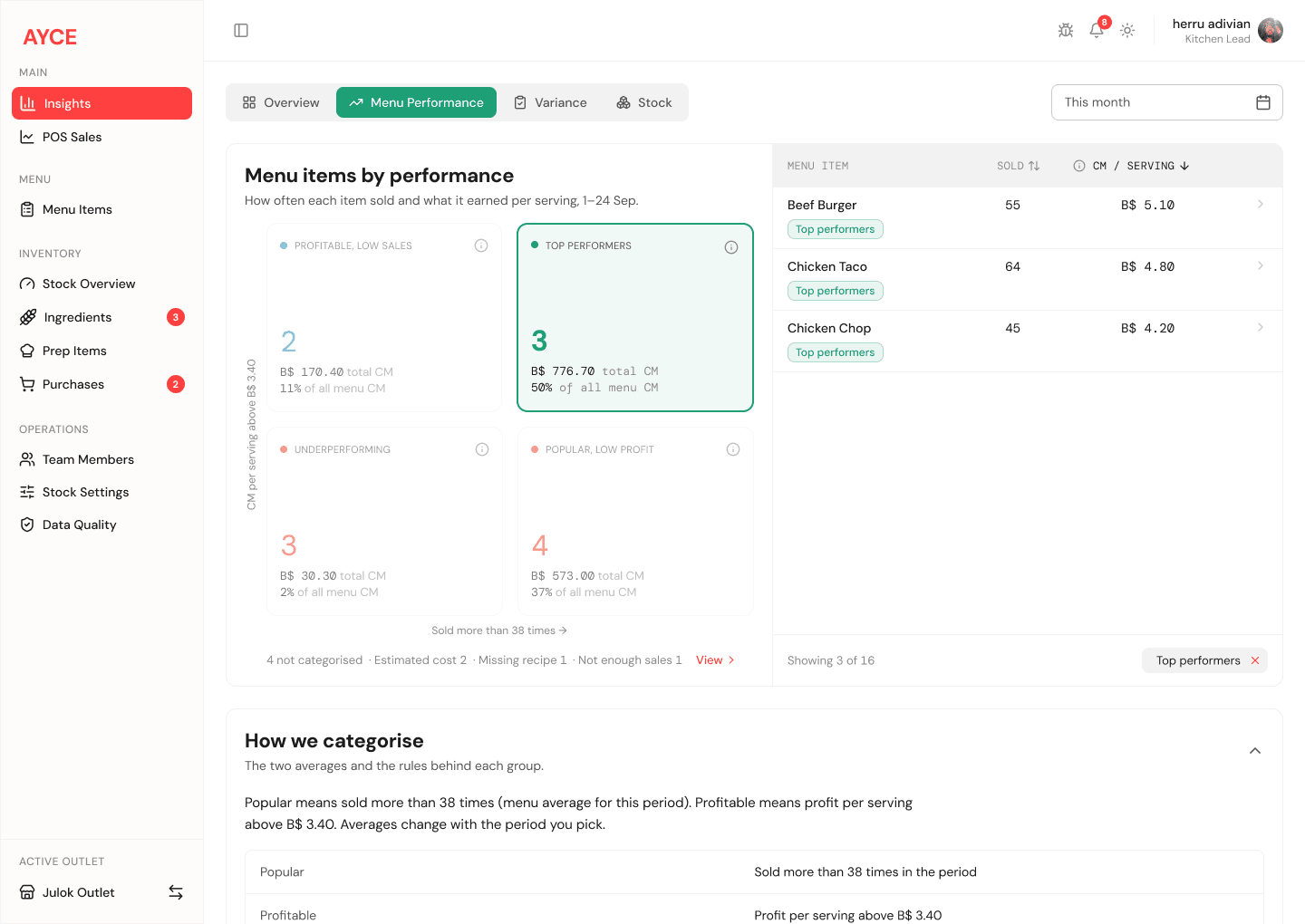Viewport: 1305px width, 924px height.
Task: Select the Menu Performance tab
Action: tap(416, 102)
